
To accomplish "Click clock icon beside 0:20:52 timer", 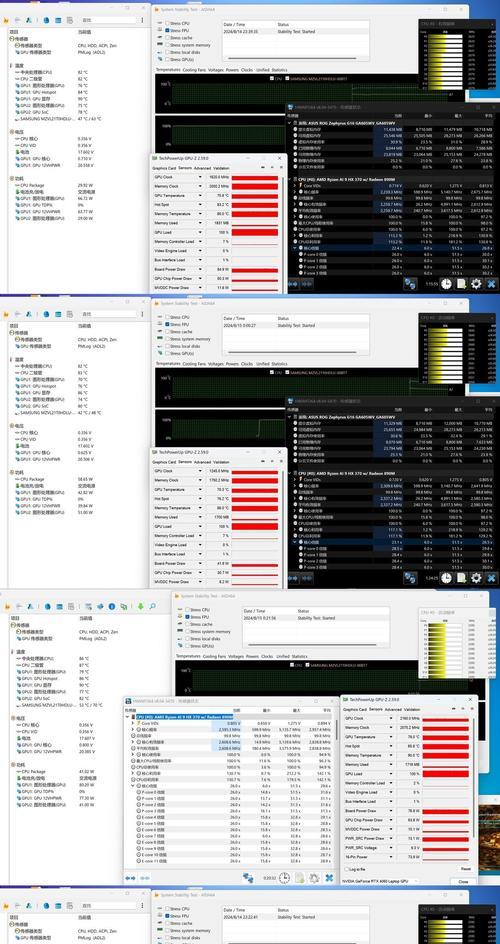I will pos(284,878).
